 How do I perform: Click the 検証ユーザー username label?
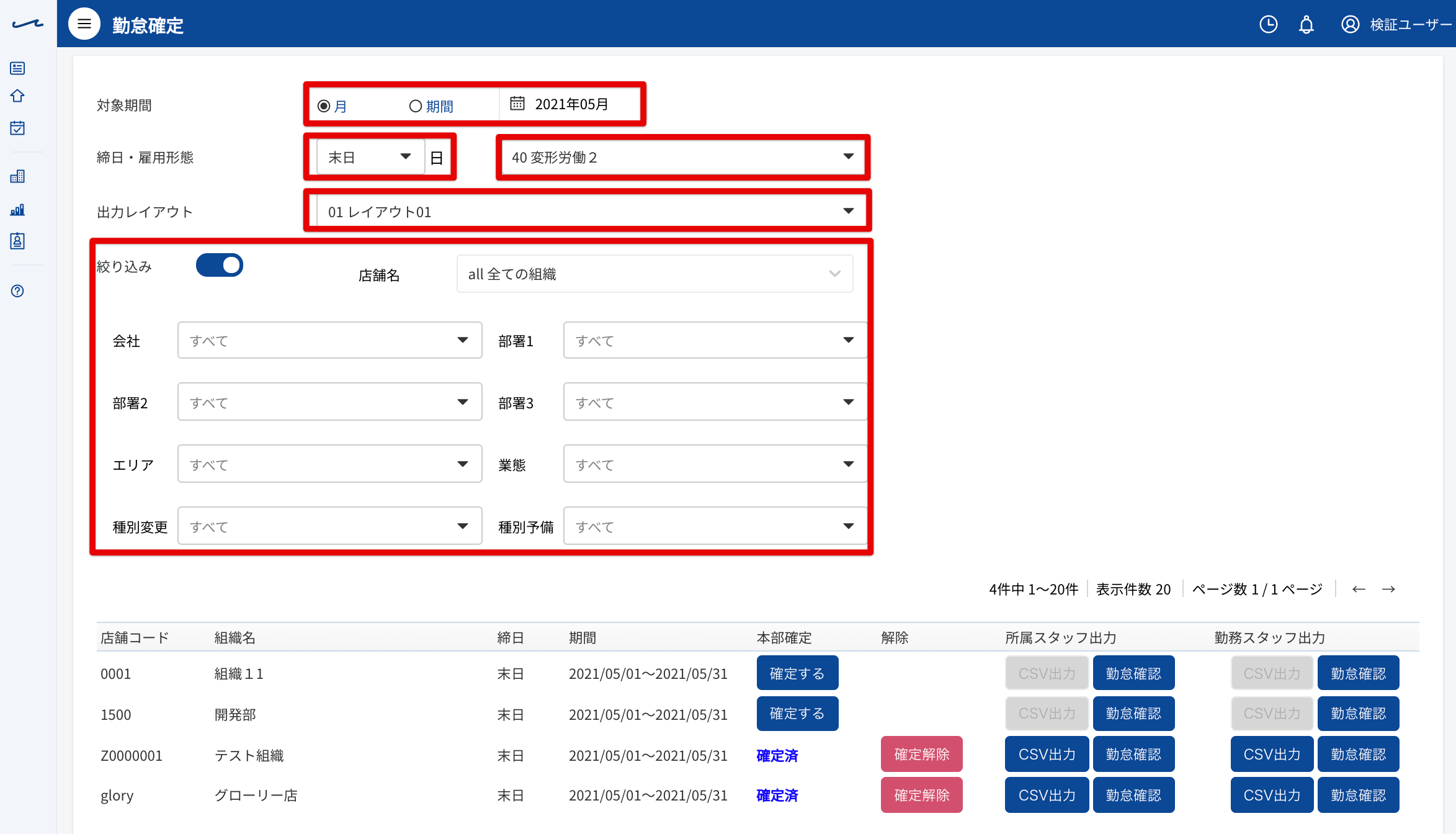1410,25
